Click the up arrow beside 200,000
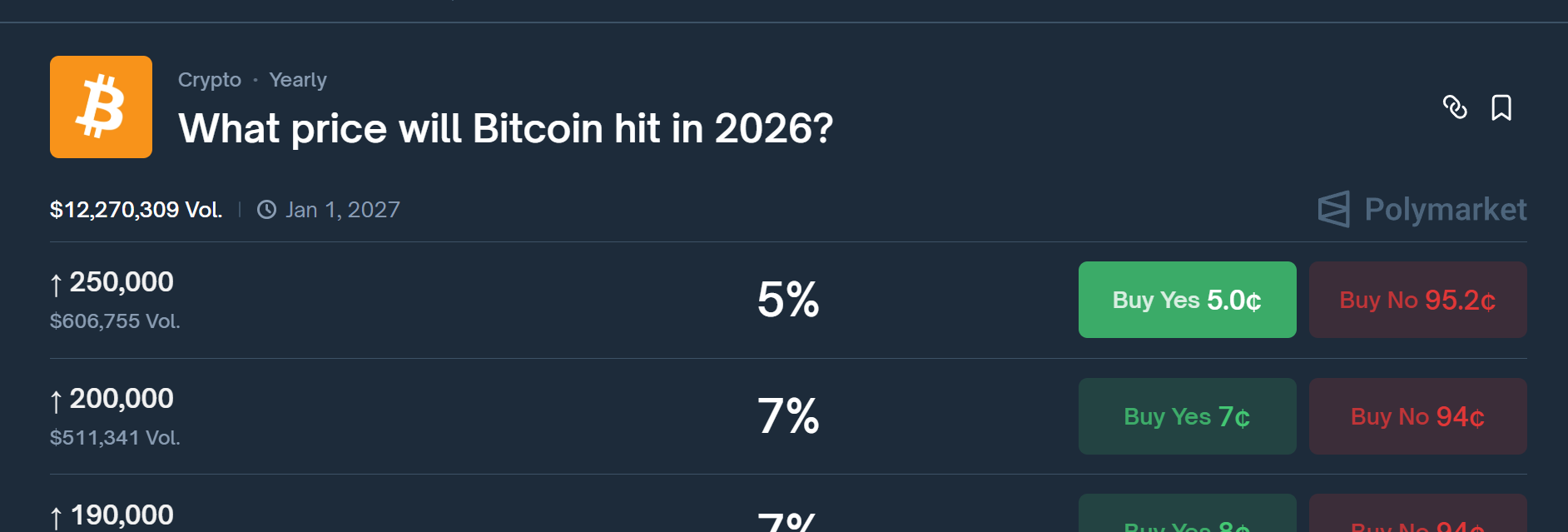Image resolution: width=1568 pixels, height=532 pixels. [x=56, y=401]
